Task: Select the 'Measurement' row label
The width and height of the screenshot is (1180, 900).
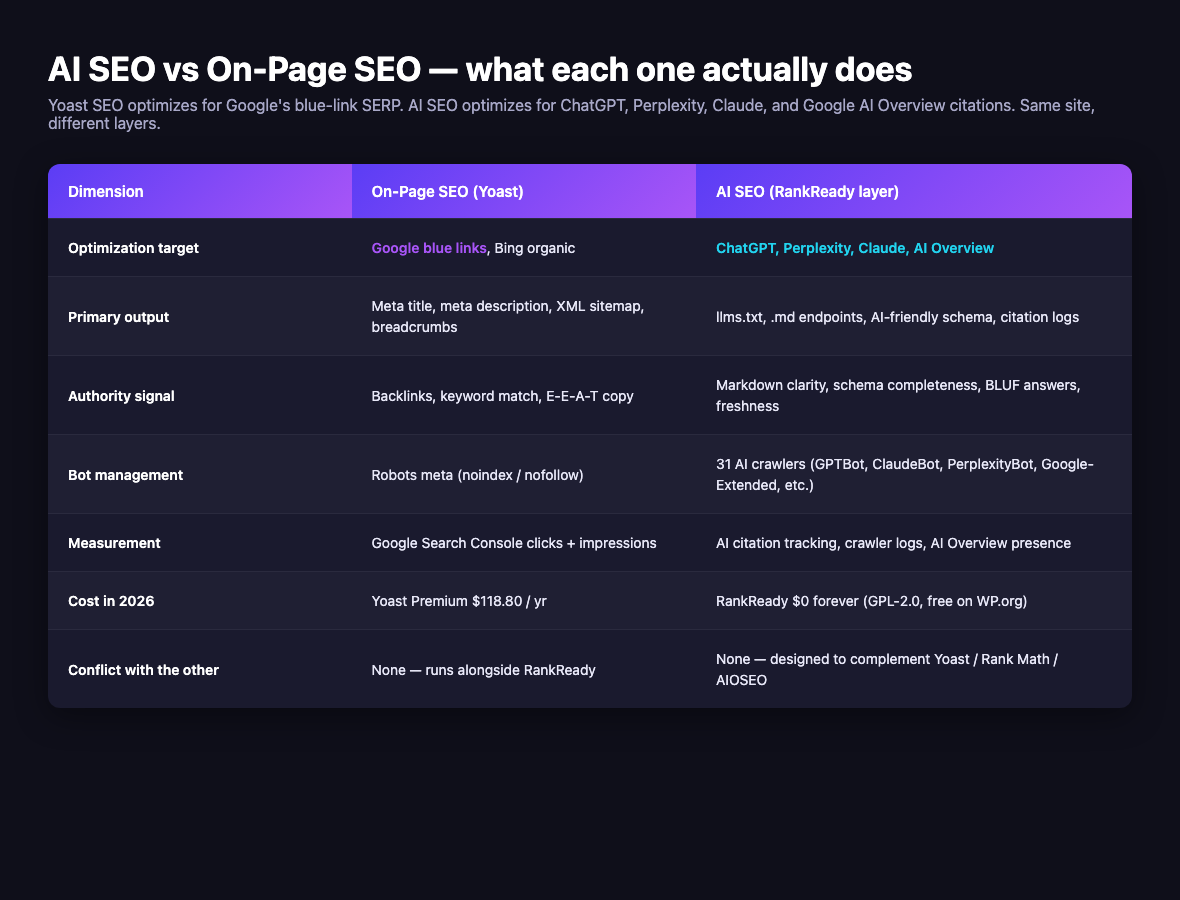Action: pyautogui.click(x=114, y=543)
